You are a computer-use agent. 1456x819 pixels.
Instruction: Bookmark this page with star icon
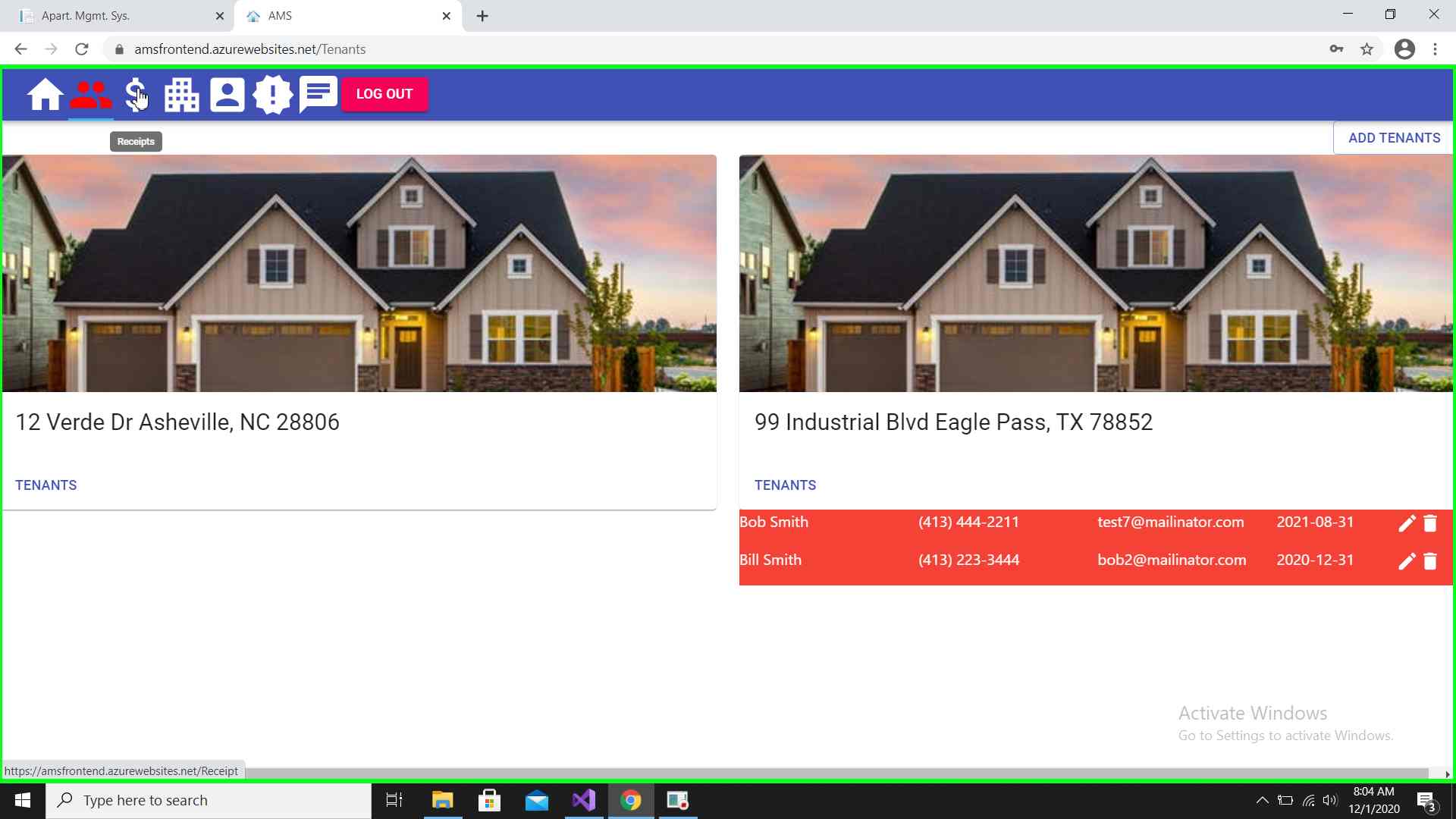click(1367, 49)
